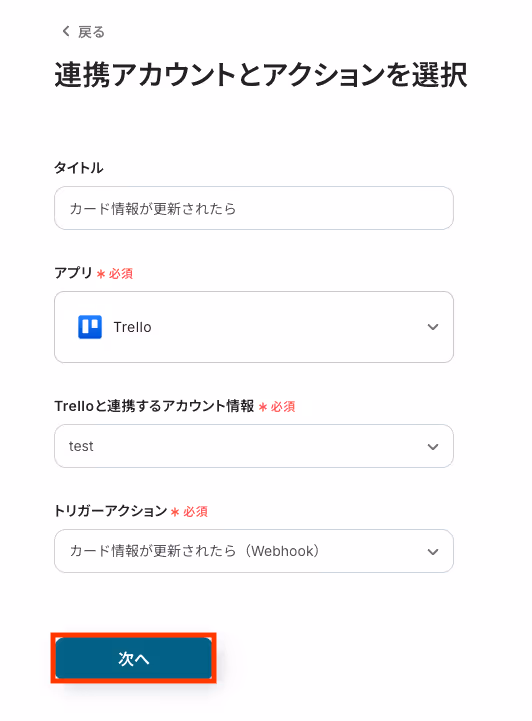Click the Trello logo icon
This screenshot has width=532, height=721.
coord(90,327)
